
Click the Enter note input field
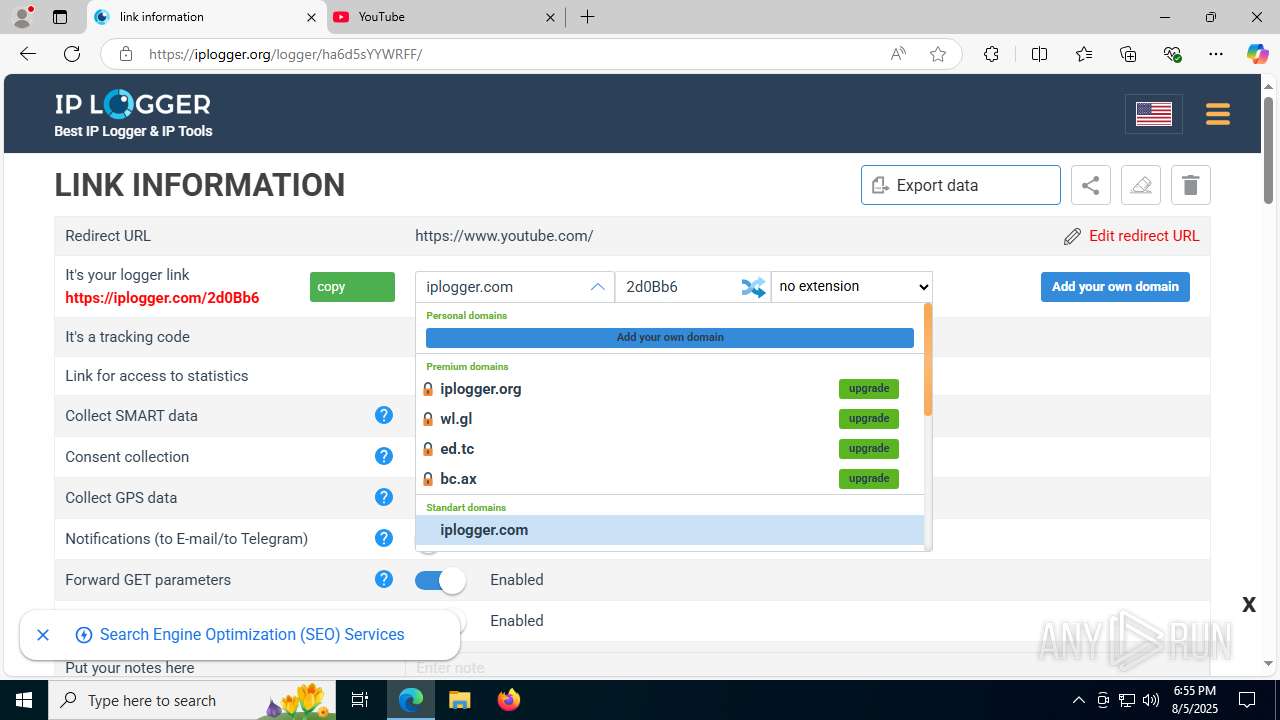(x=807, y=668)
